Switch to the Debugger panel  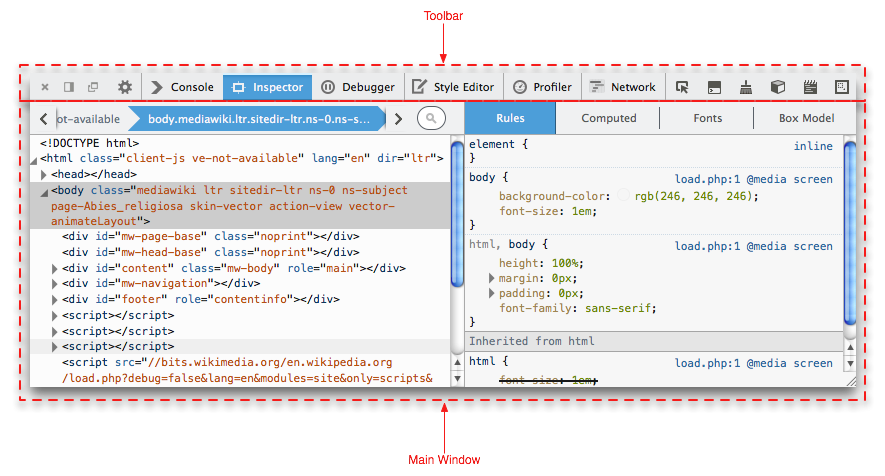pyautogui.click(x=358, y=87)
